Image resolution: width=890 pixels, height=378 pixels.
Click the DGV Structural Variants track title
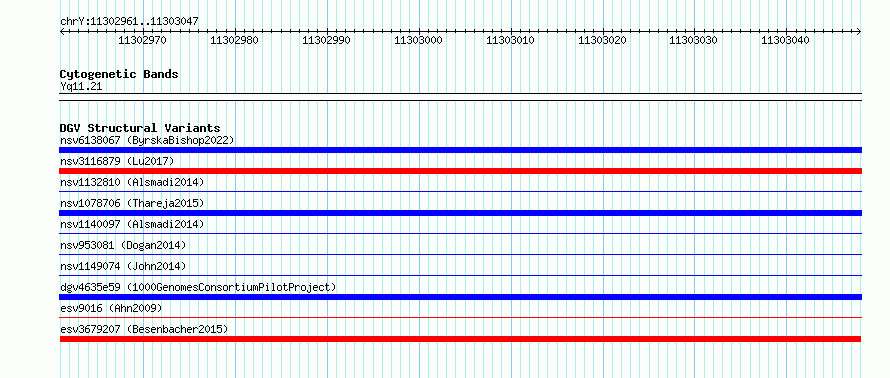click(x=140, y=128)
